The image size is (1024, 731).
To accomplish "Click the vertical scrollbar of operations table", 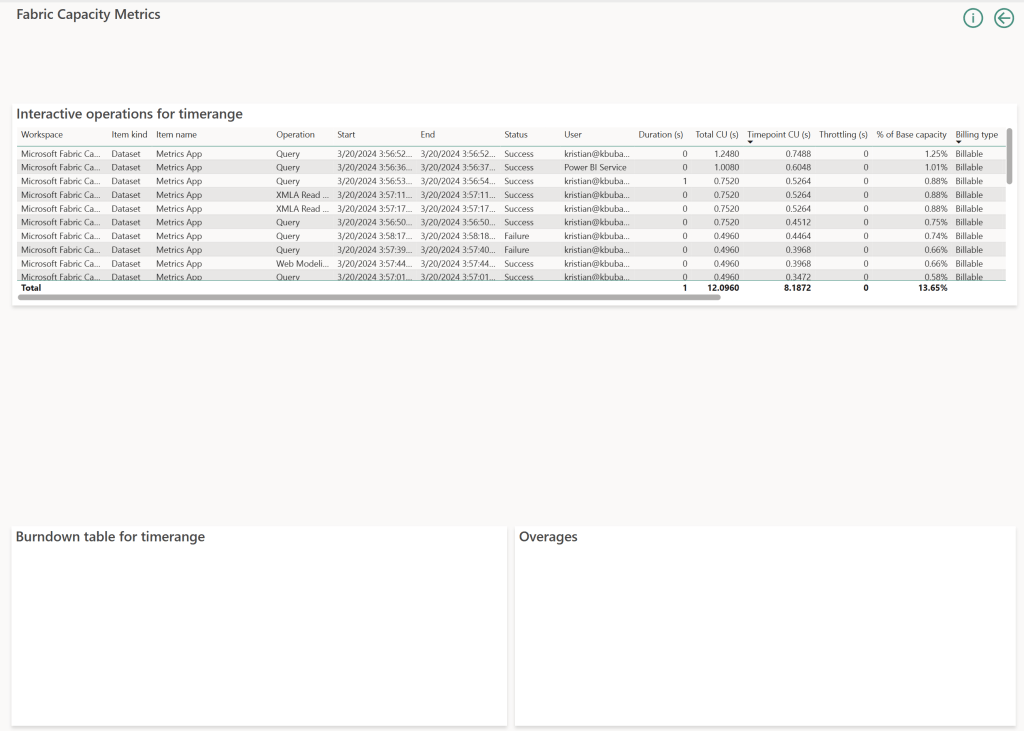I will click(x=1009, y=156).
